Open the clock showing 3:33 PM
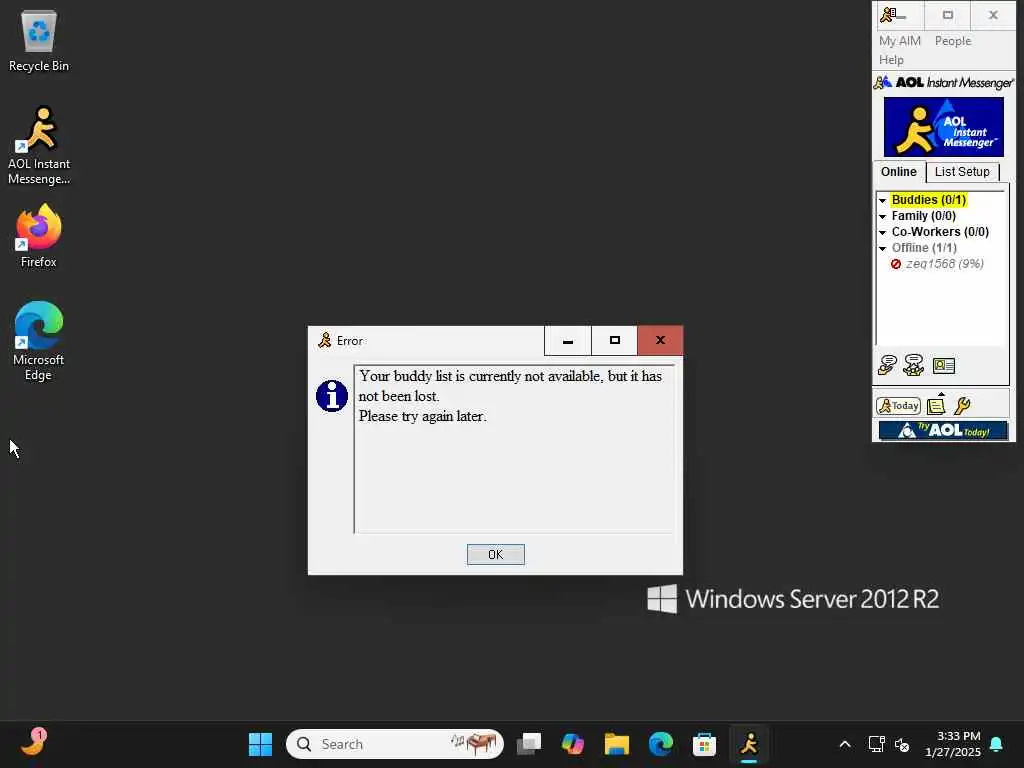This screenshot has height=768, width=1024. pos(953,744)
